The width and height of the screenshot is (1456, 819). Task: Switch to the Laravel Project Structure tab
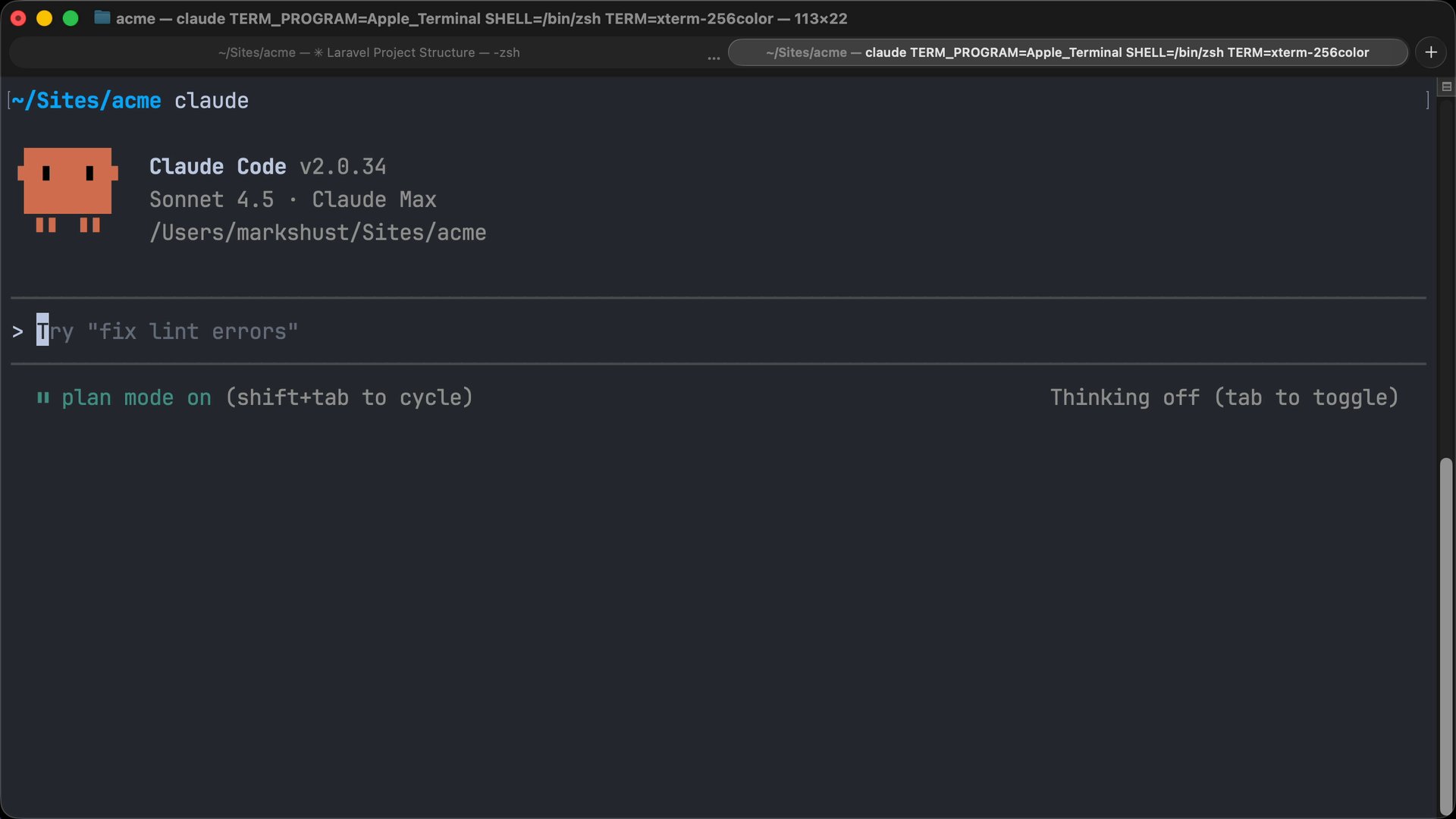[x=369, y=52]
